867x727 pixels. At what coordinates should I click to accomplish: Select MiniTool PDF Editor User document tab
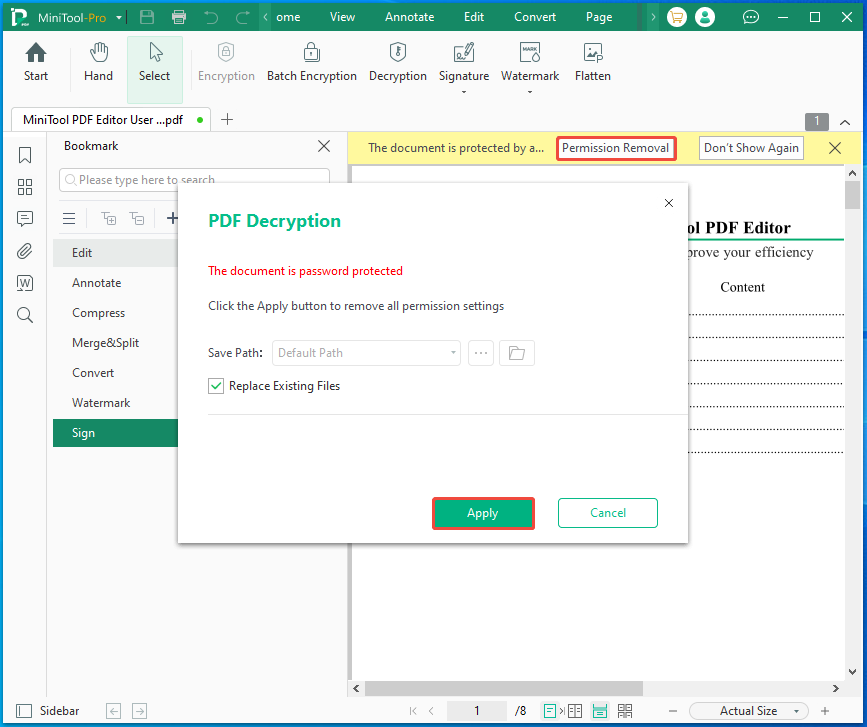coord(111,120)
